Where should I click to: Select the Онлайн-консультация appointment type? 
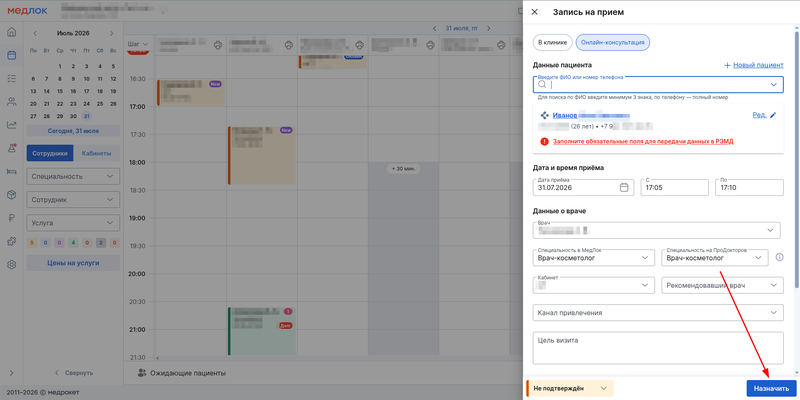613,43
